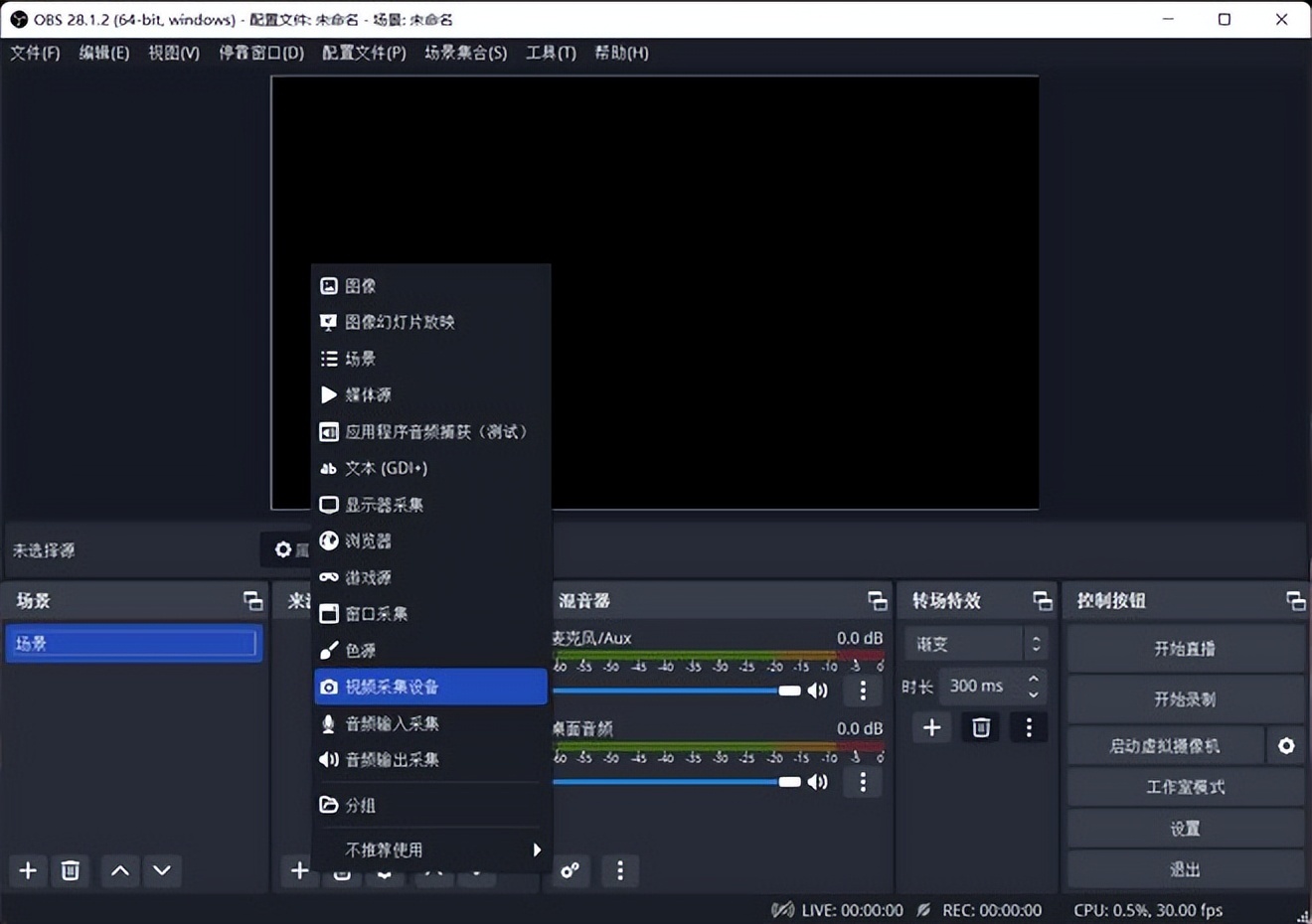The image size is (1312, 924).
Task: Select 窗口采集 from the menu
Action: (x=430, y=614)
